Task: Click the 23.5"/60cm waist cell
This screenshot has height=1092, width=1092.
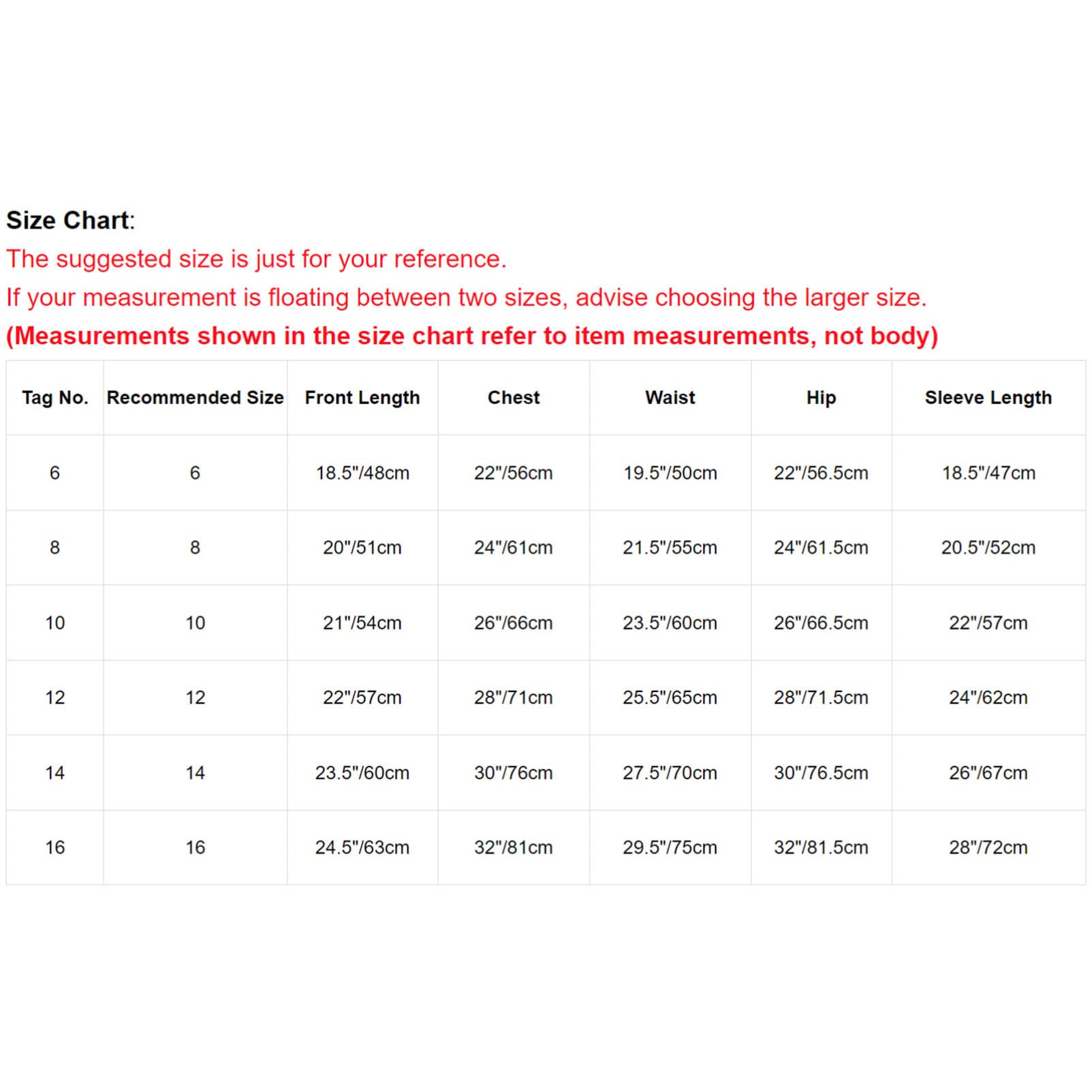Action: click(x=670, y=623)
